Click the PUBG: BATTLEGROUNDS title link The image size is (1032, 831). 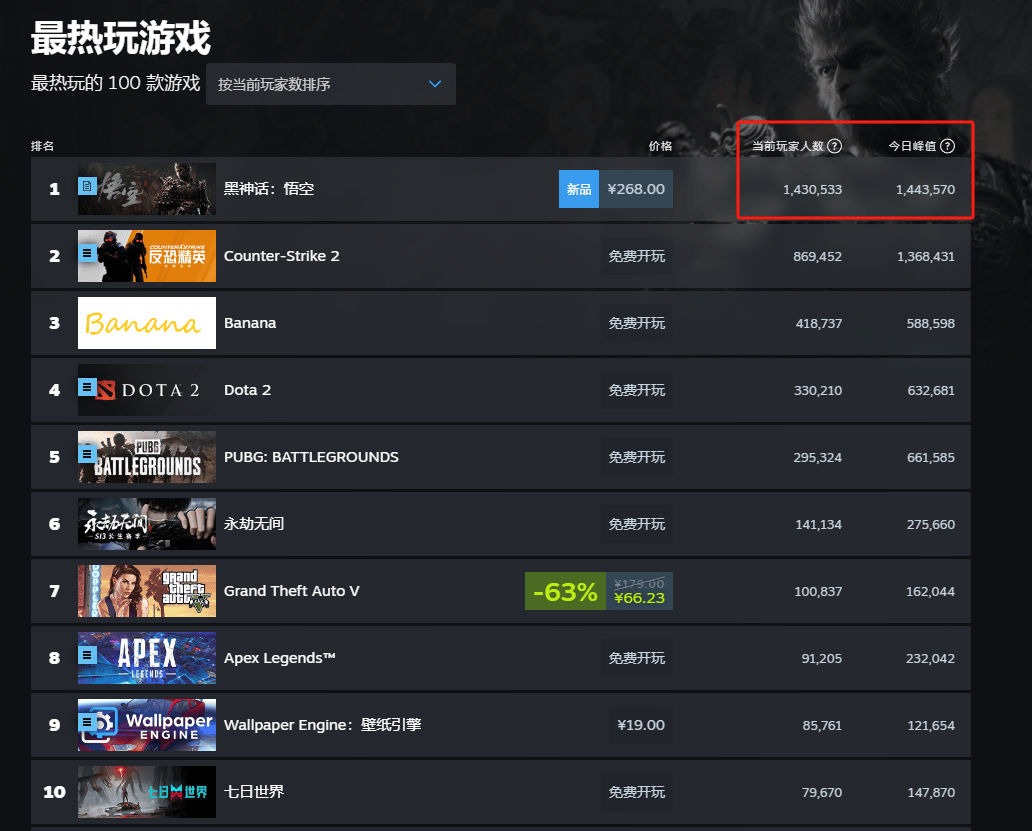tap(311, 457)
